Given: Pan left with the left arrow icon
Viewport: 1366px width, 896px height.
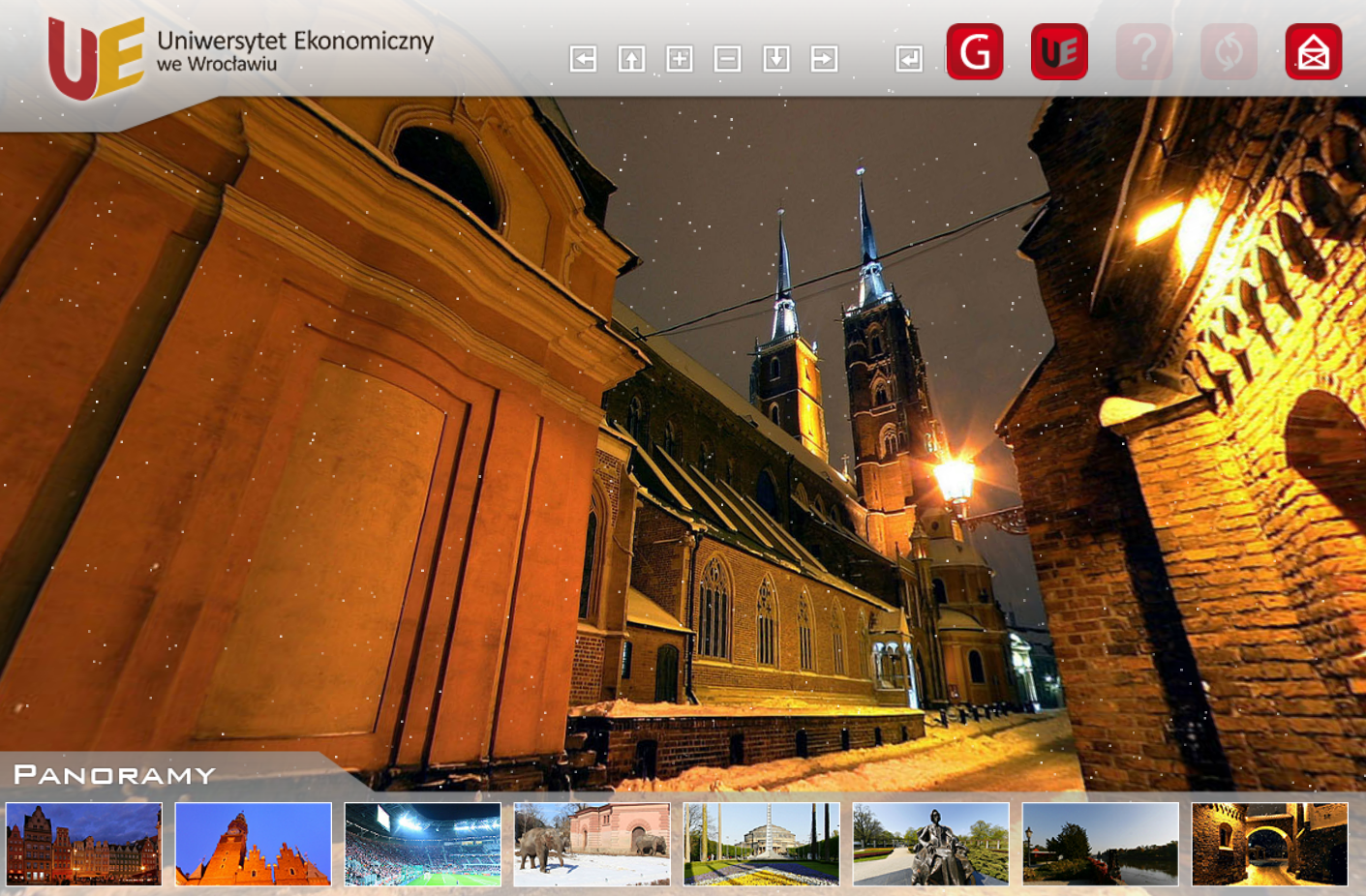Looking at the screenshot, I should coord(583,59).
